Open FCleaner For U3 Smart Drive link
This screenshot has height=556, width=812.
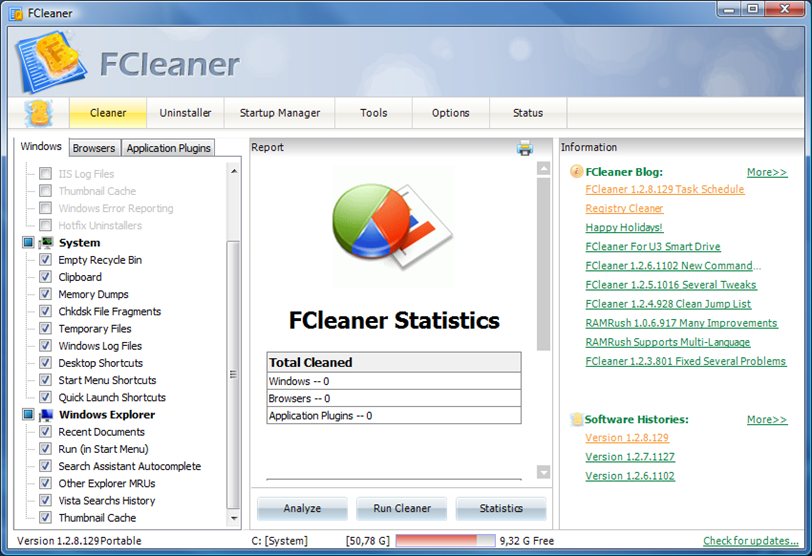(652, 246)
